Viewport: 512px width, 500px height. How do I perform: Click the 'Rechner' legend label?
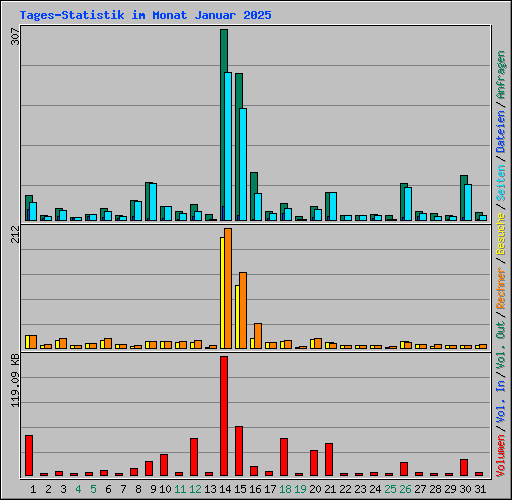[501, 288]
